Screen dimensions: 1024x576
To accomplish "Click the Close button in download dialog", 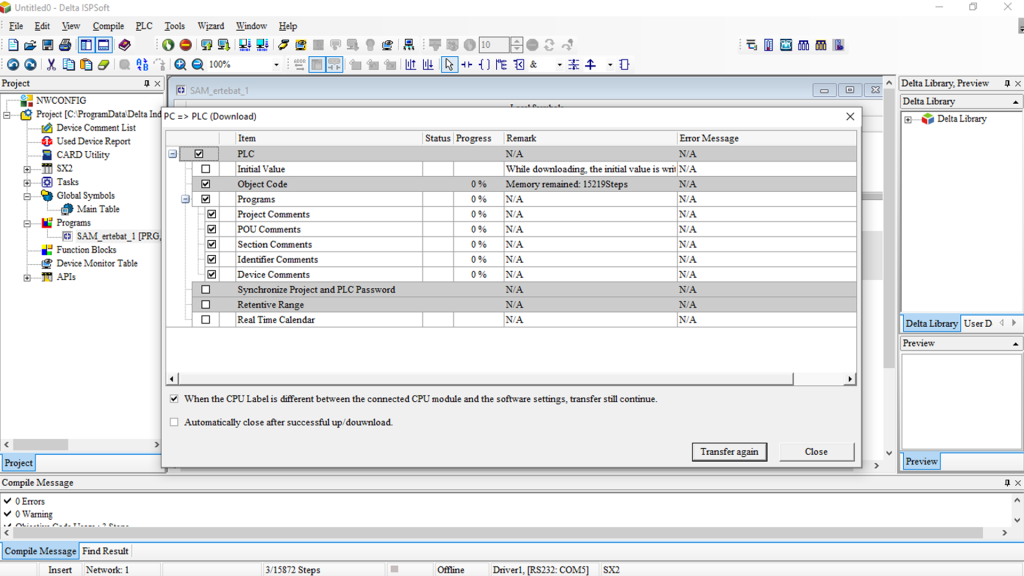I will tap(816, 452).
